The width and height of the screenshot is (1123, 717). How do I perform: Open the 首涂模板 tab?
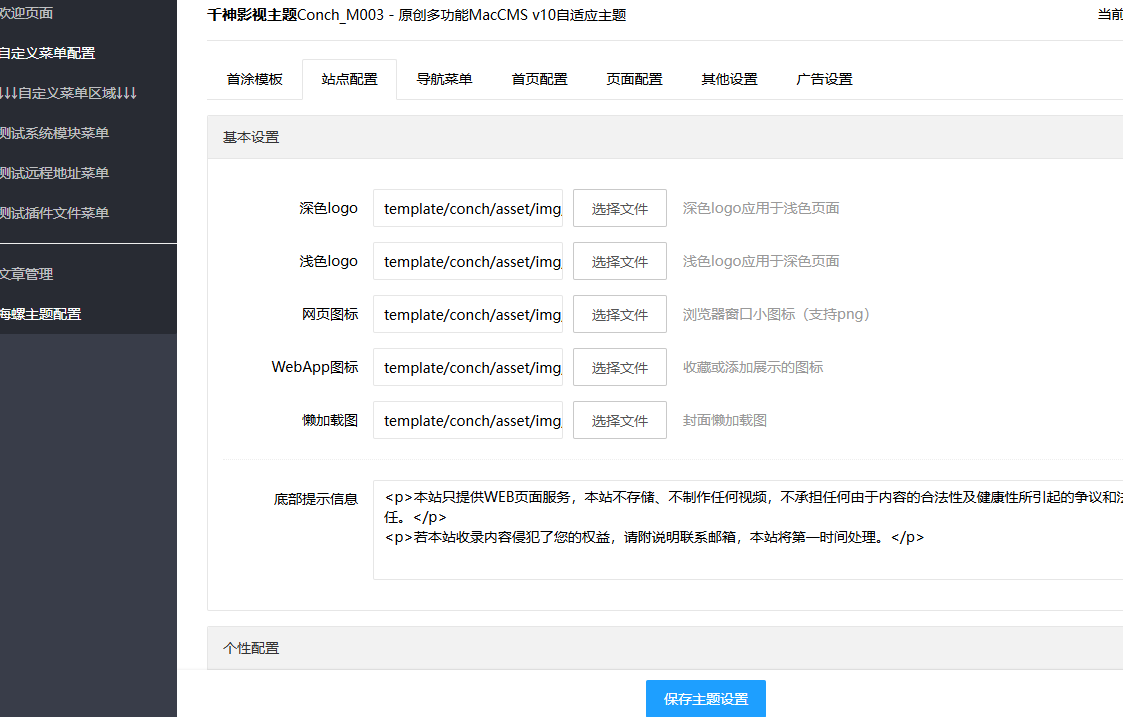point(254,80)
